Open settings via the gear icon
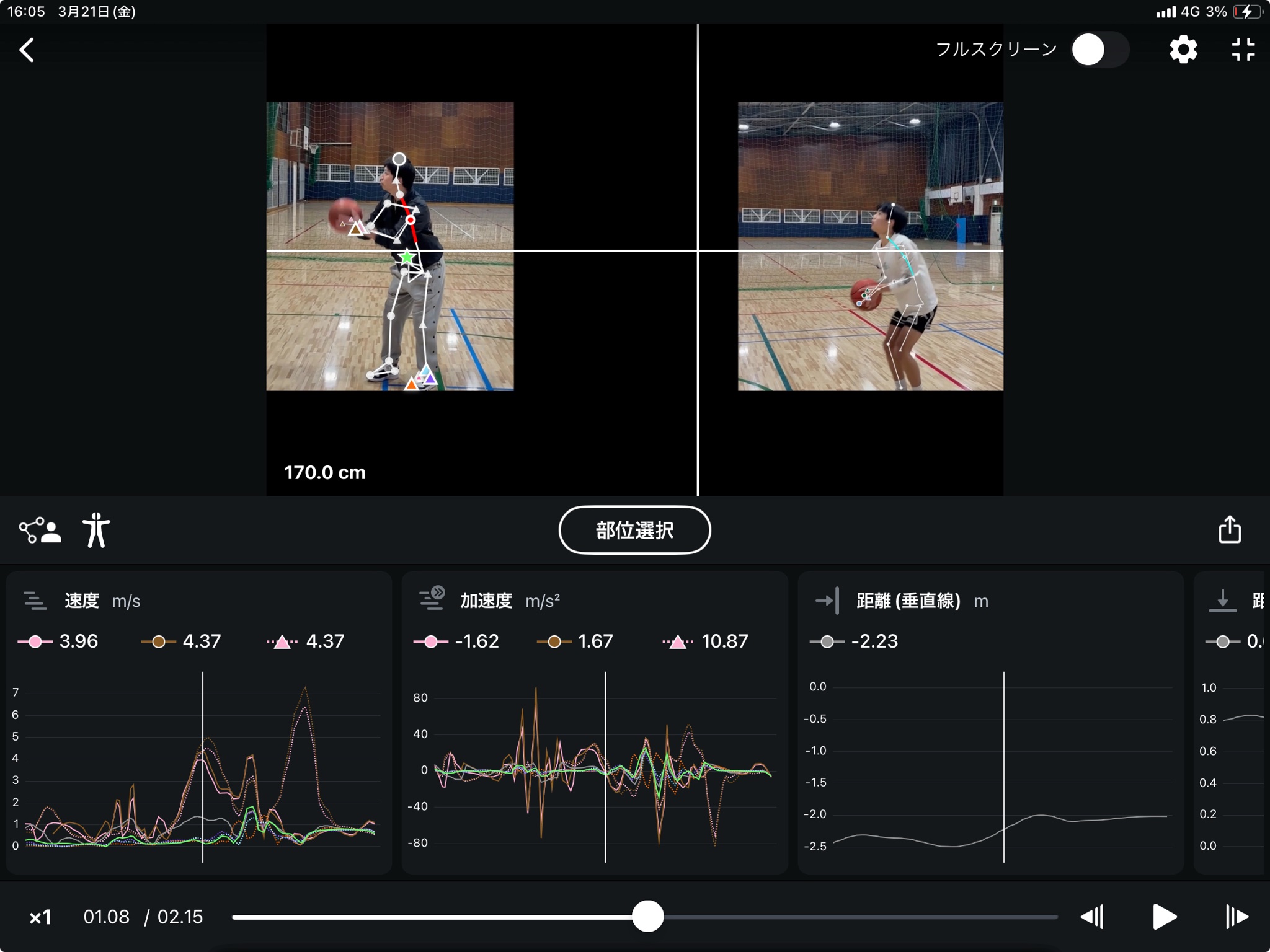Screen dimensions: 1270x952 click(1183, 50)
